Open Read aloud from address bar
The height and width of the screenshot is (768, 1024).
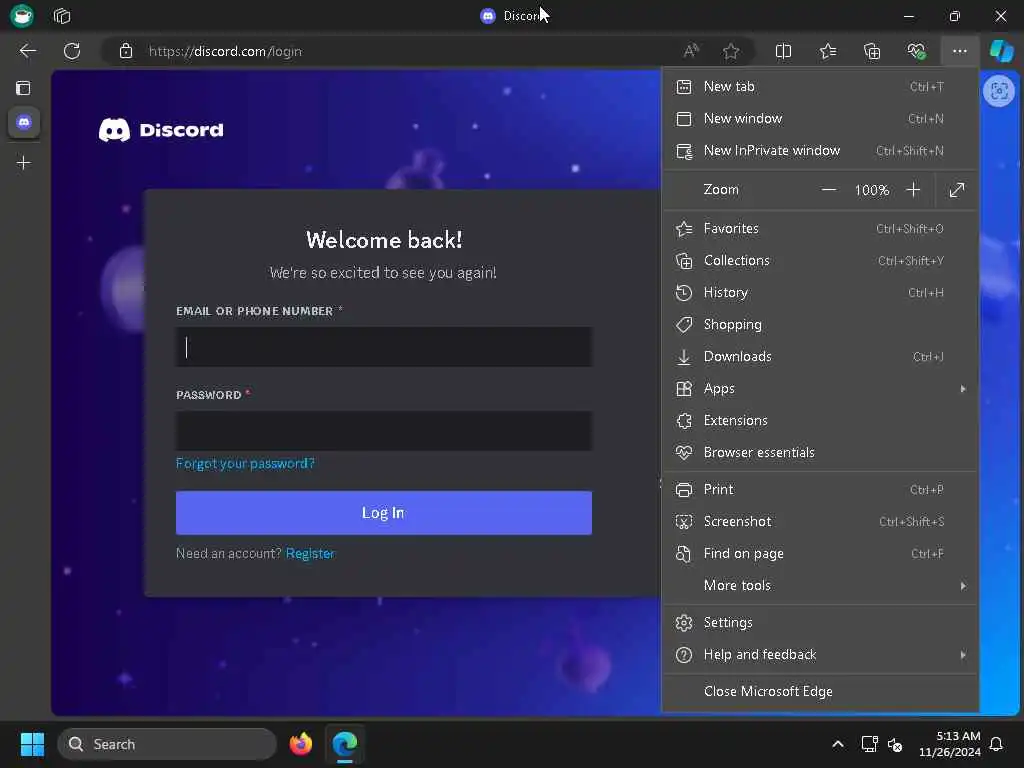point(691,51)
